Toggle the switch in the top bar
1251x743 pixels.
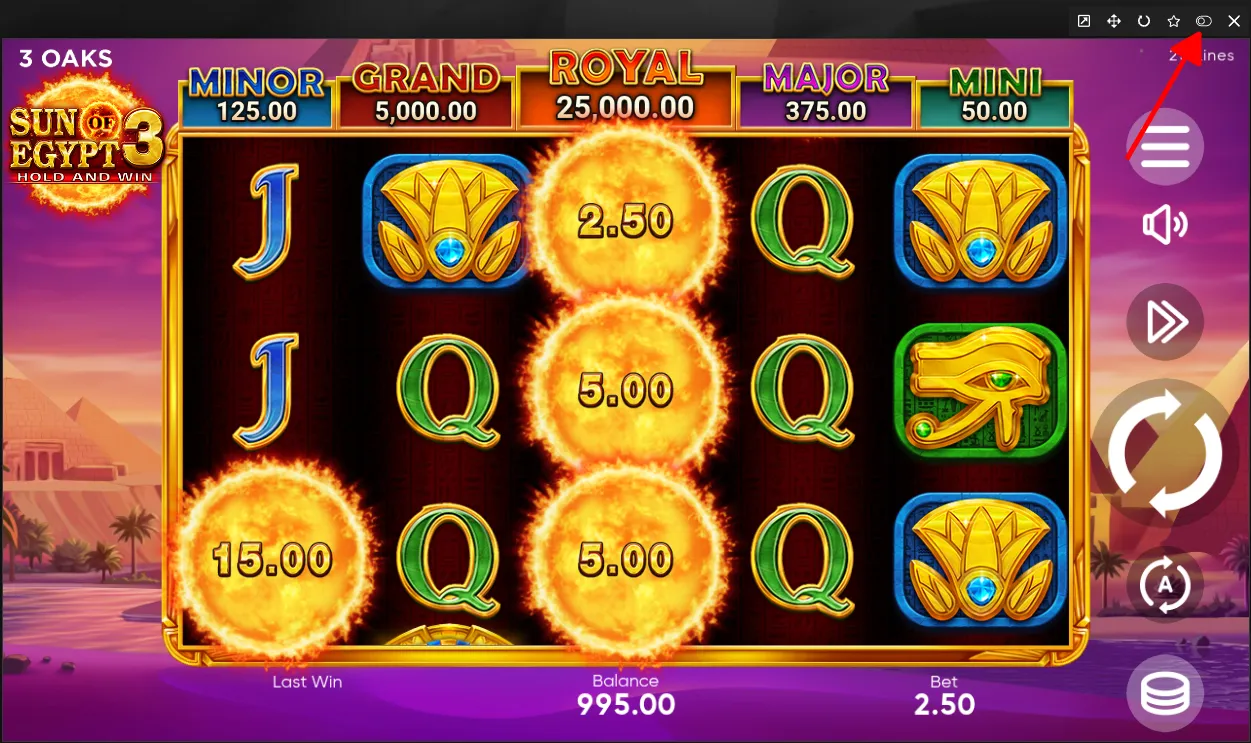(x=1204, y=21)
